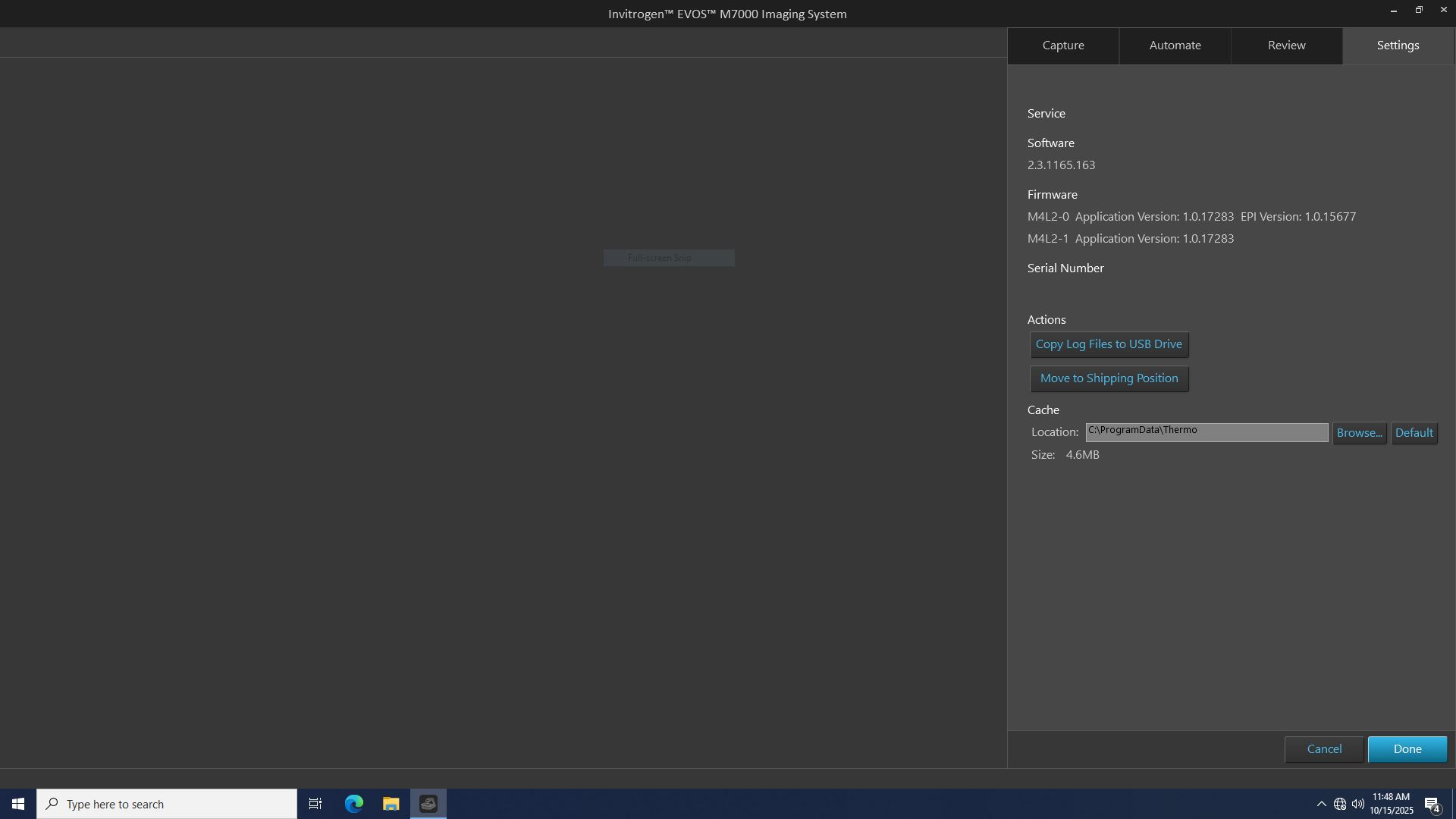Select the Settings tab
The image size is (1456, 819).
click(1397, 45)
